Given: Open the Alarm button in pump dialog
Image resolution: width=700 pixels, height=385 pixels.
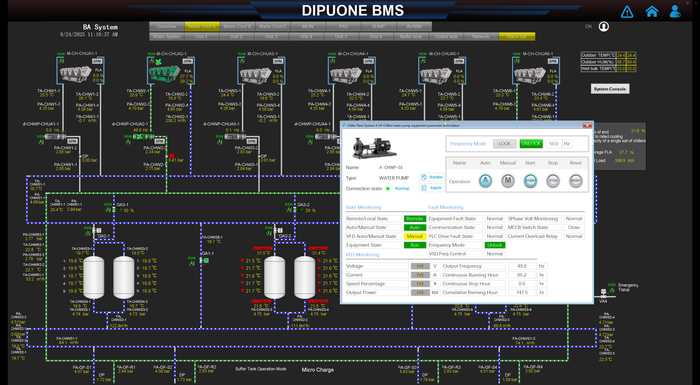Looking at the screenshot, I should [432, 188].
